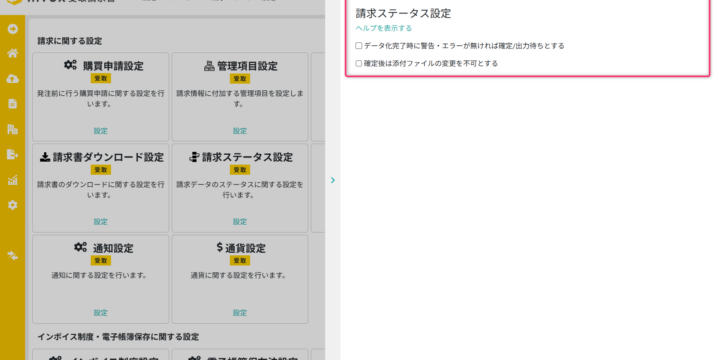720x360 pixels.
Task: Click 受取 badge on 通貨設定 card
Action: [x=240, y=260]
